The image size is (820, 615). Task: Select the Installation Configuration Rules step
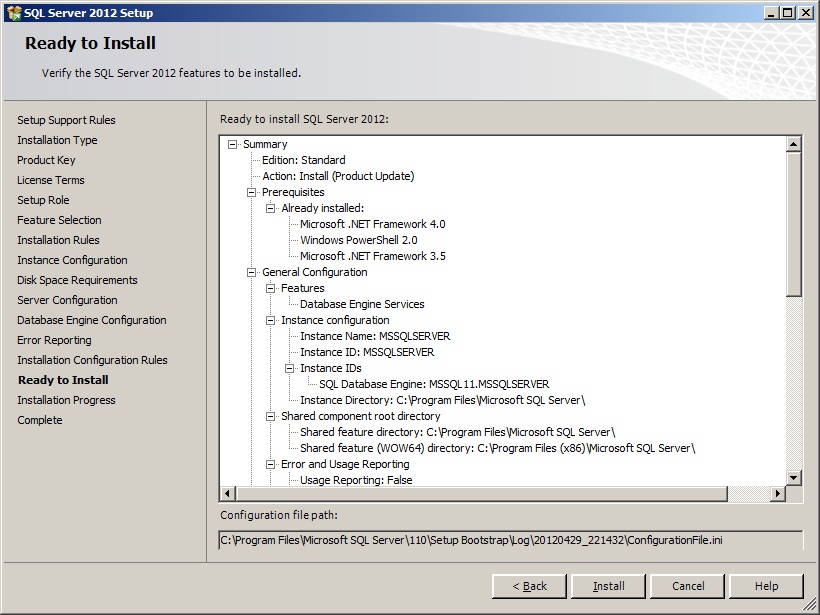point(92,360)
